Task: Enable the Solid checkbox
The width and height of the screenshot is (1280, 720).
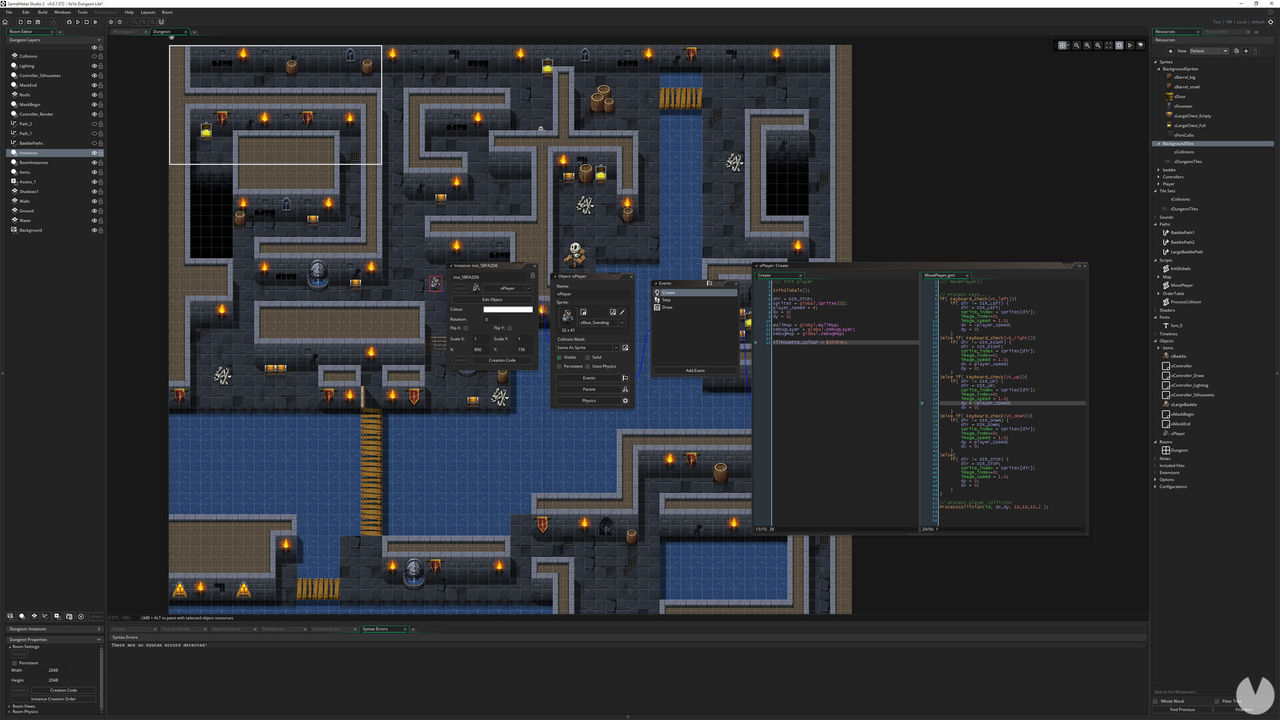Action: click(587, 357)
